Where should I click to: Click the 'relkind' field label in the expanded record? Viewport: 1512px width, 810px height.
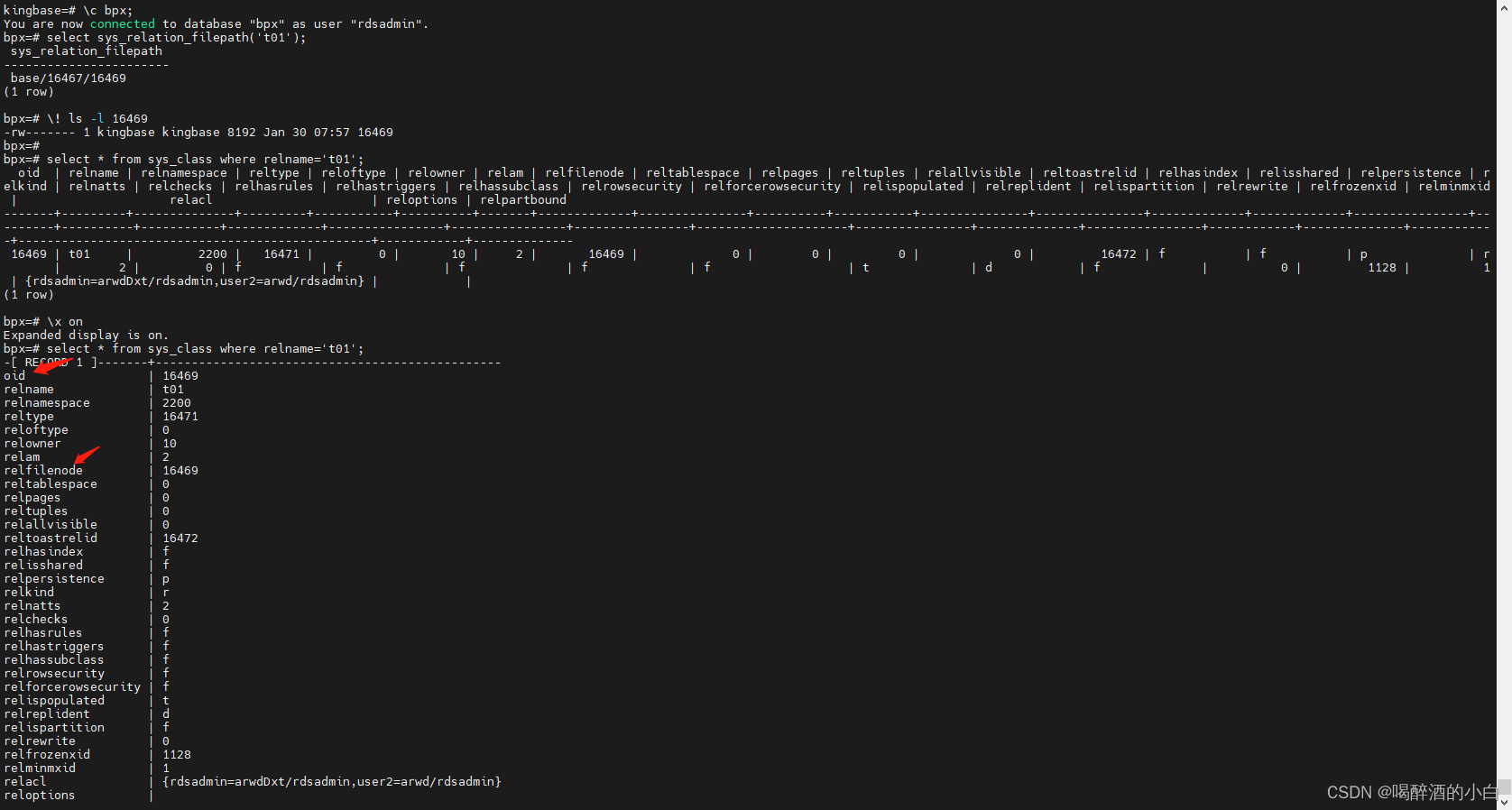(x=29, y=593)
